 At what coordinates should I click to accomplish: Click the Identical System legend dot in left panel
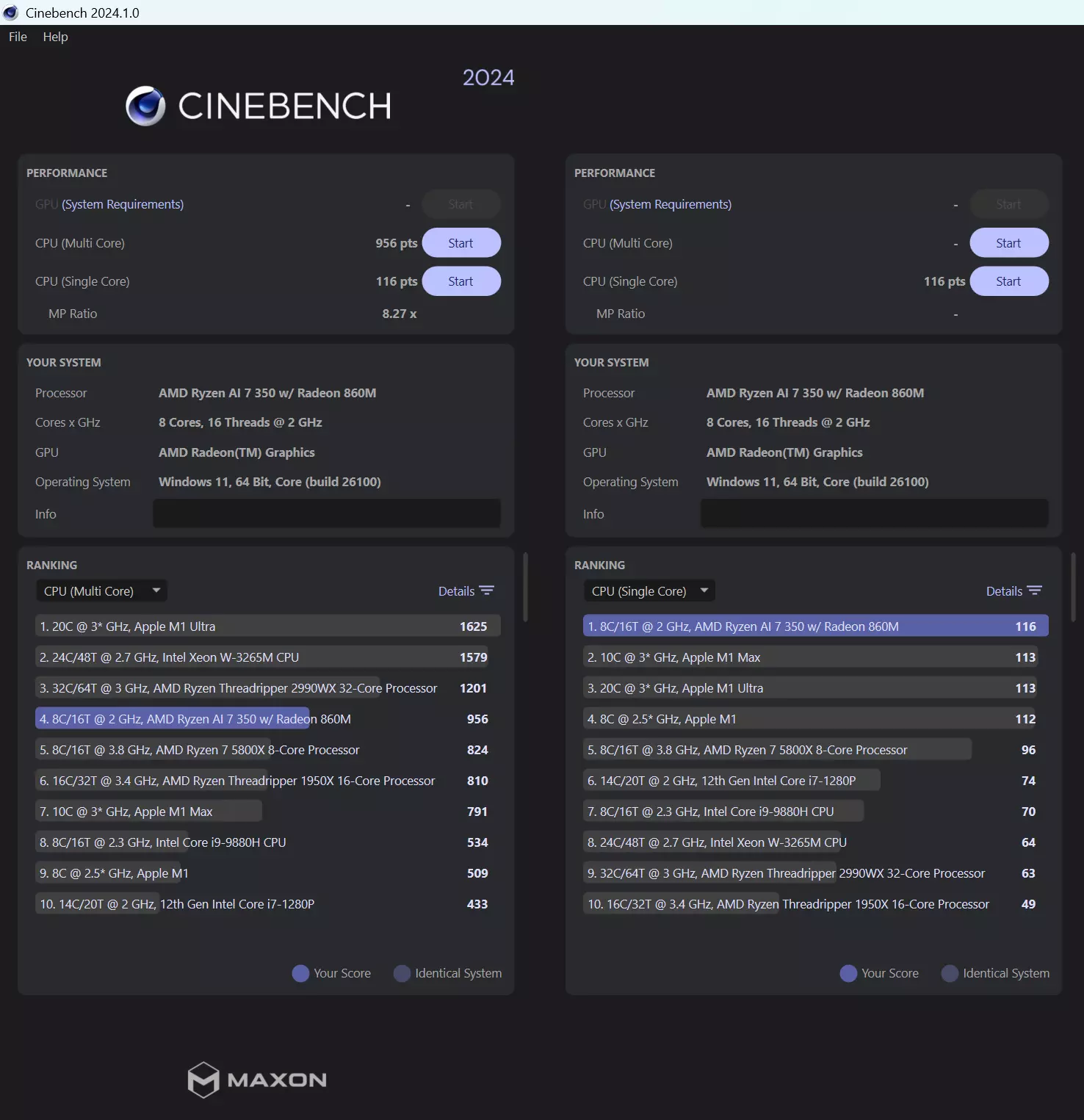click(x=402, y=973)
